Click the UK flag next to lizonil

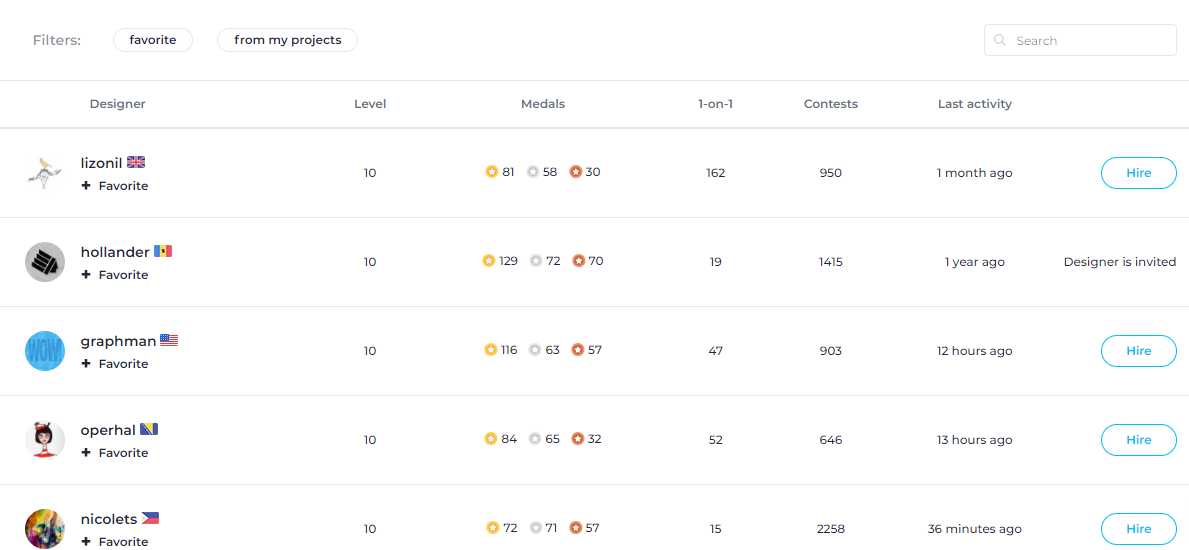tap(136, 162)
